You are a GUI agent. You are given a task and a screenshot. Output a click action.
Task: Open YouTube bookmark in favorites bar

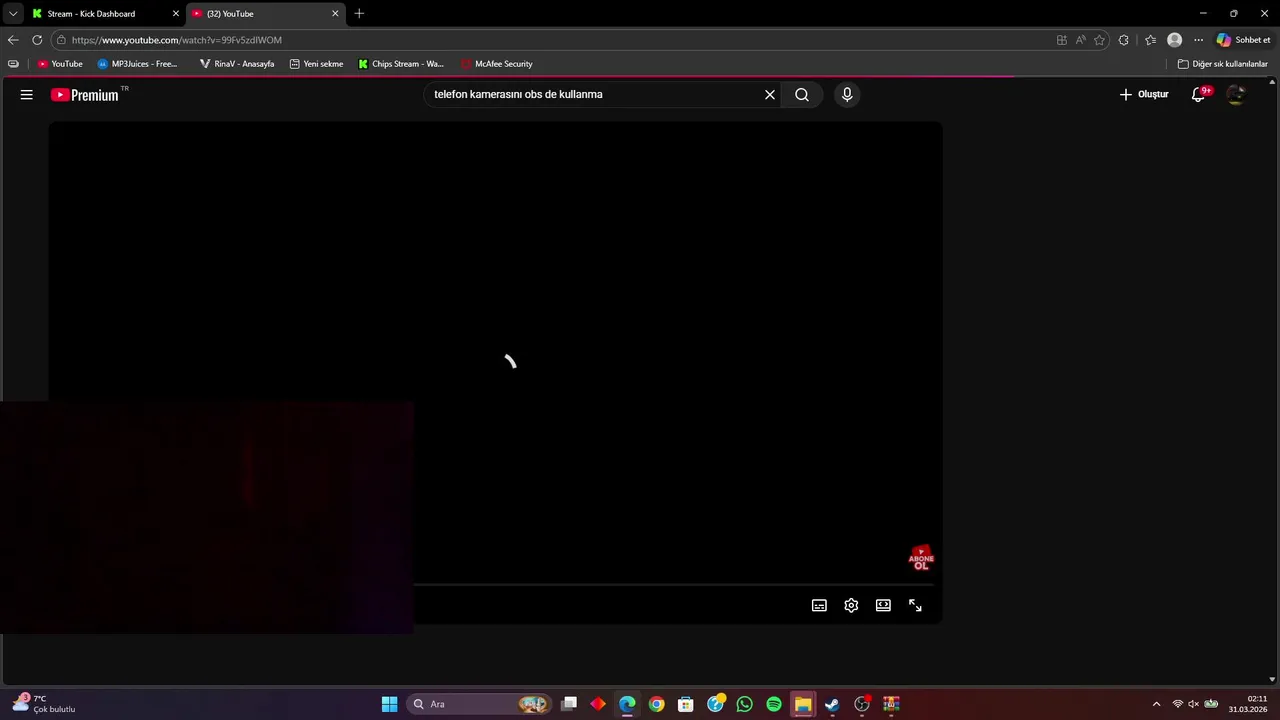(60, 64)
